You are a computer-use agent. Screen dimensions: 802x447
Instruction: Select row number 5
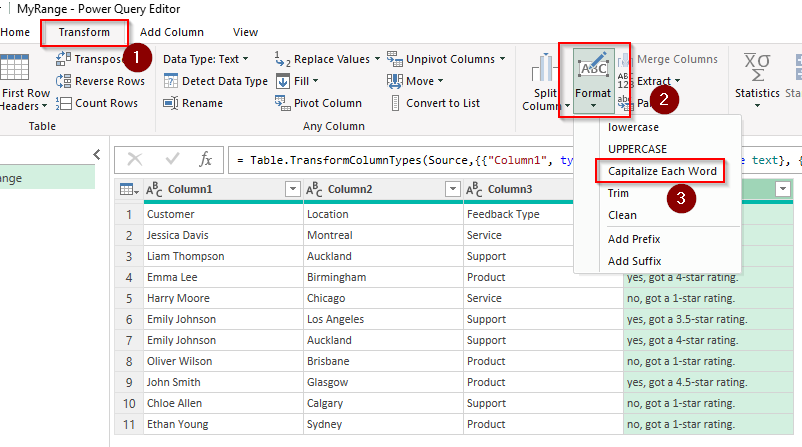click(129, 298)
